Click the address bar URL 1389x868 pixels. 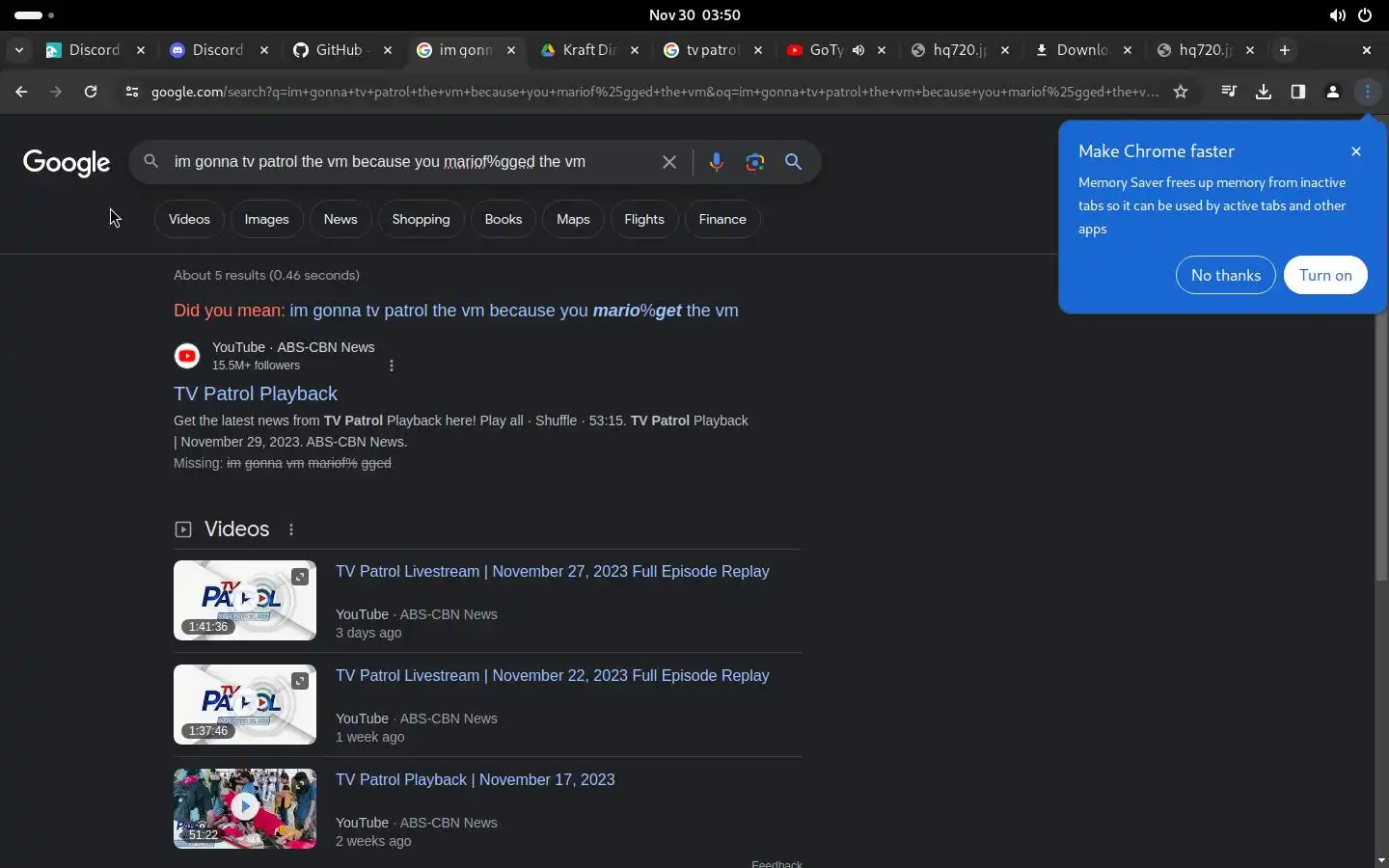(656, 92)
